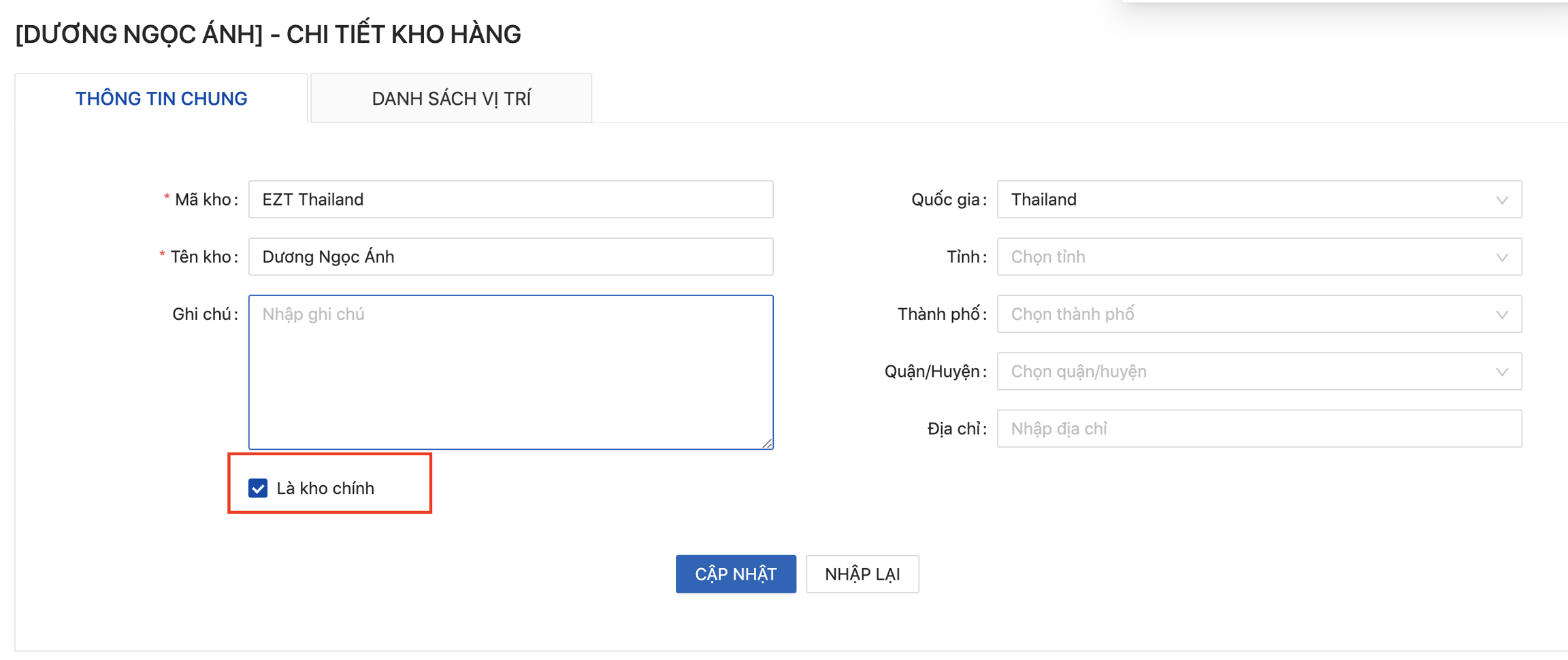
Task: Click the chevron arrow in Tỉnh field
Action: coord(1502,257)
